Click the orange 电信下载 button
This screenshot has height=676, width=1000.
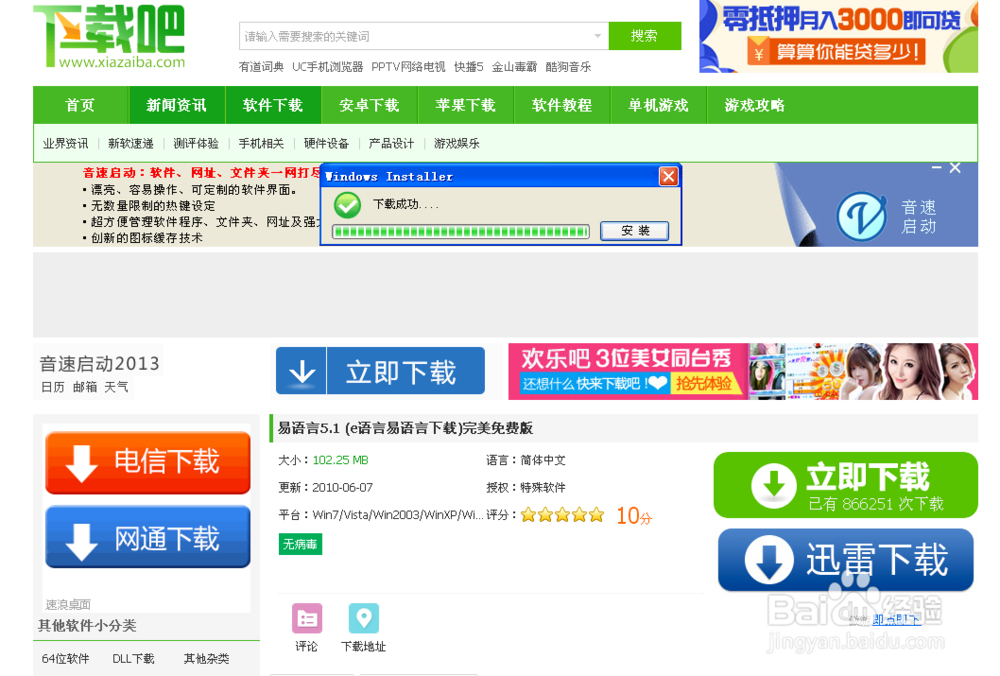click(x=148, y=462)
